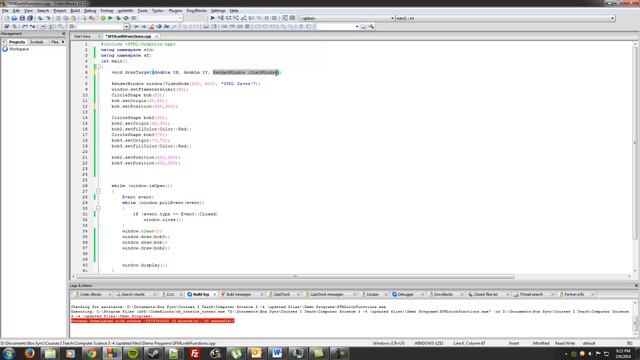Click the Build and run icon
This screenshot has width=640, height=360.
118,18
